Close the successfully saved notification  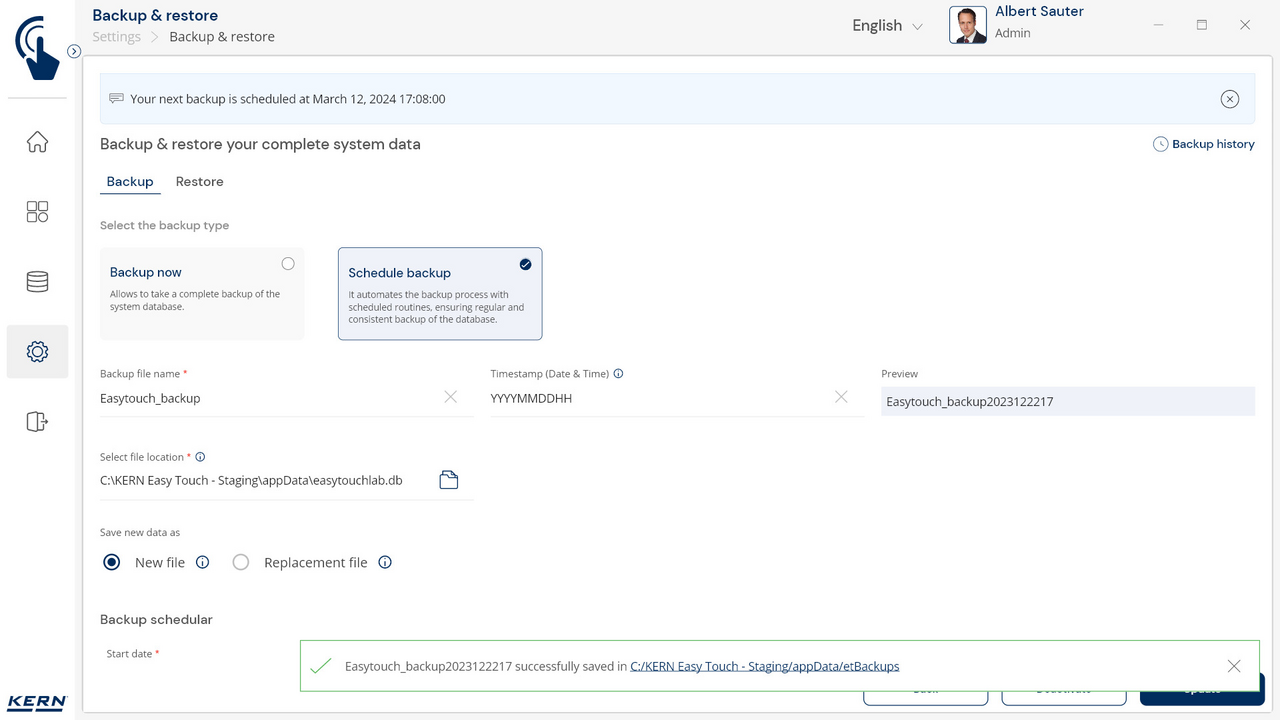[x=1233, y=666]
